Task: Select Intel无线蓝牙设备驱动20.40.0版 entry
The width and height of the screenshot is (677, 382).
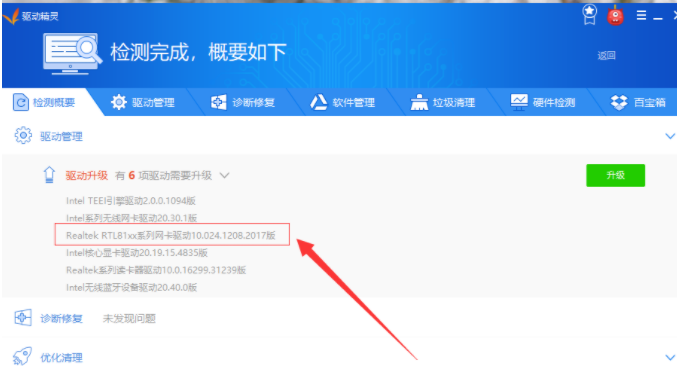Action: point(131,287)
